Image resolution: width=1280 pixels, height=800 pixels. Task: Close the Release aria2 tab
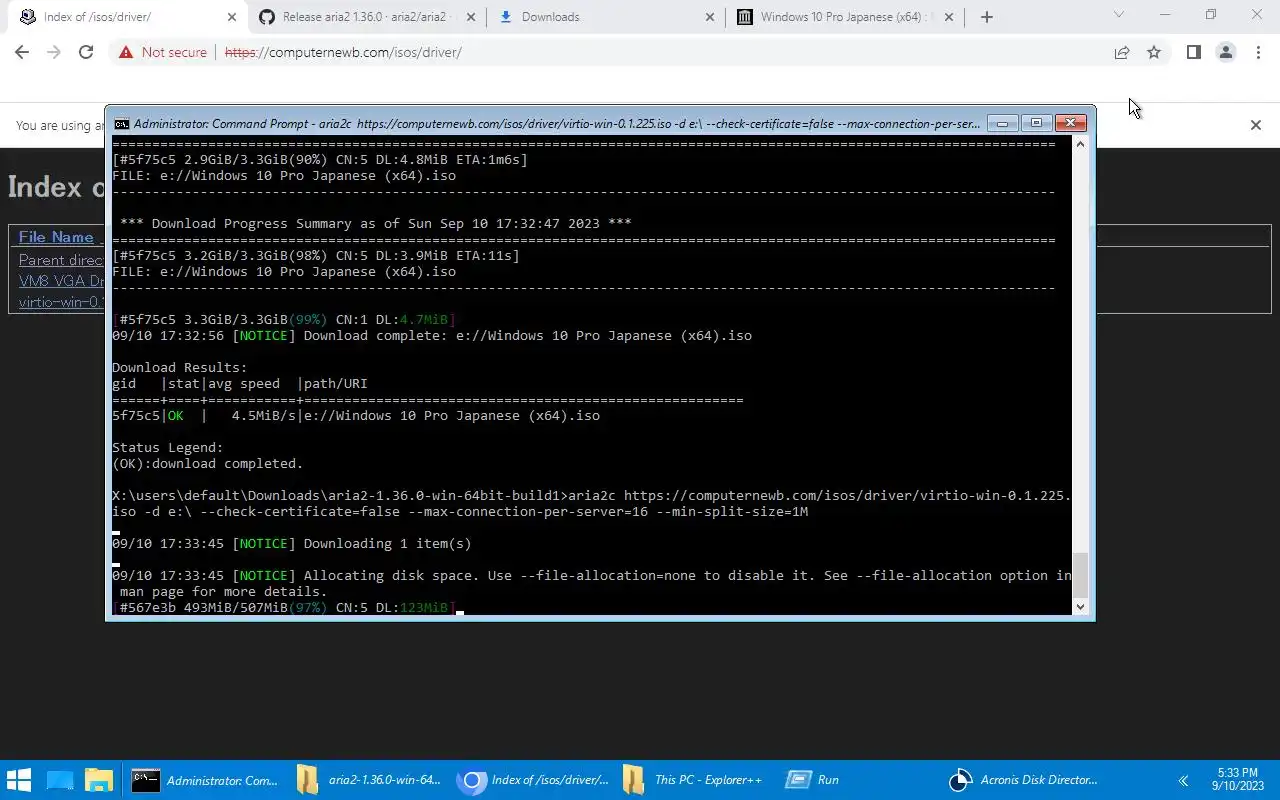[x=471, y=17]
